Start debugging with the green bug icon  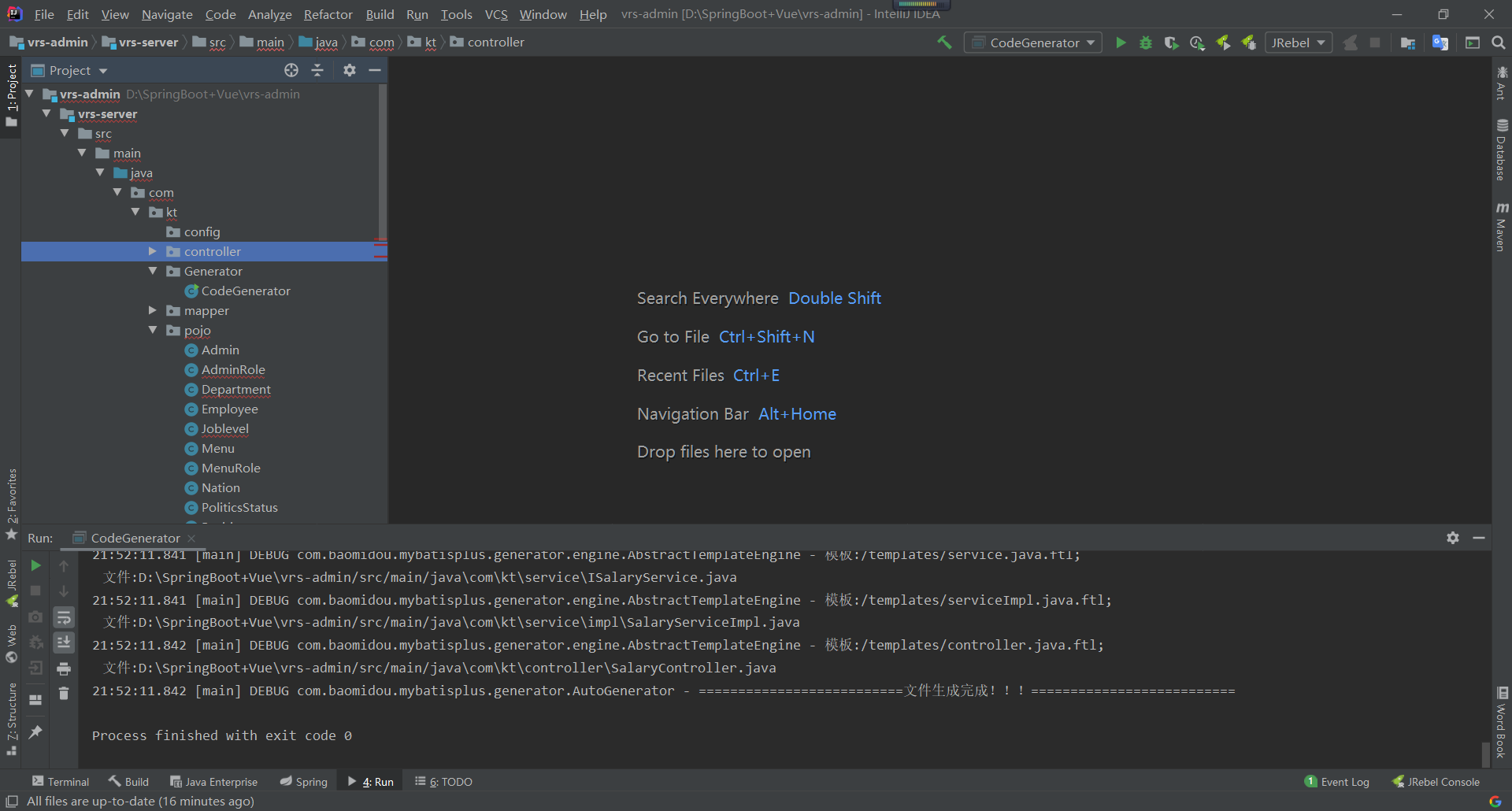(x=1146, y=43)
